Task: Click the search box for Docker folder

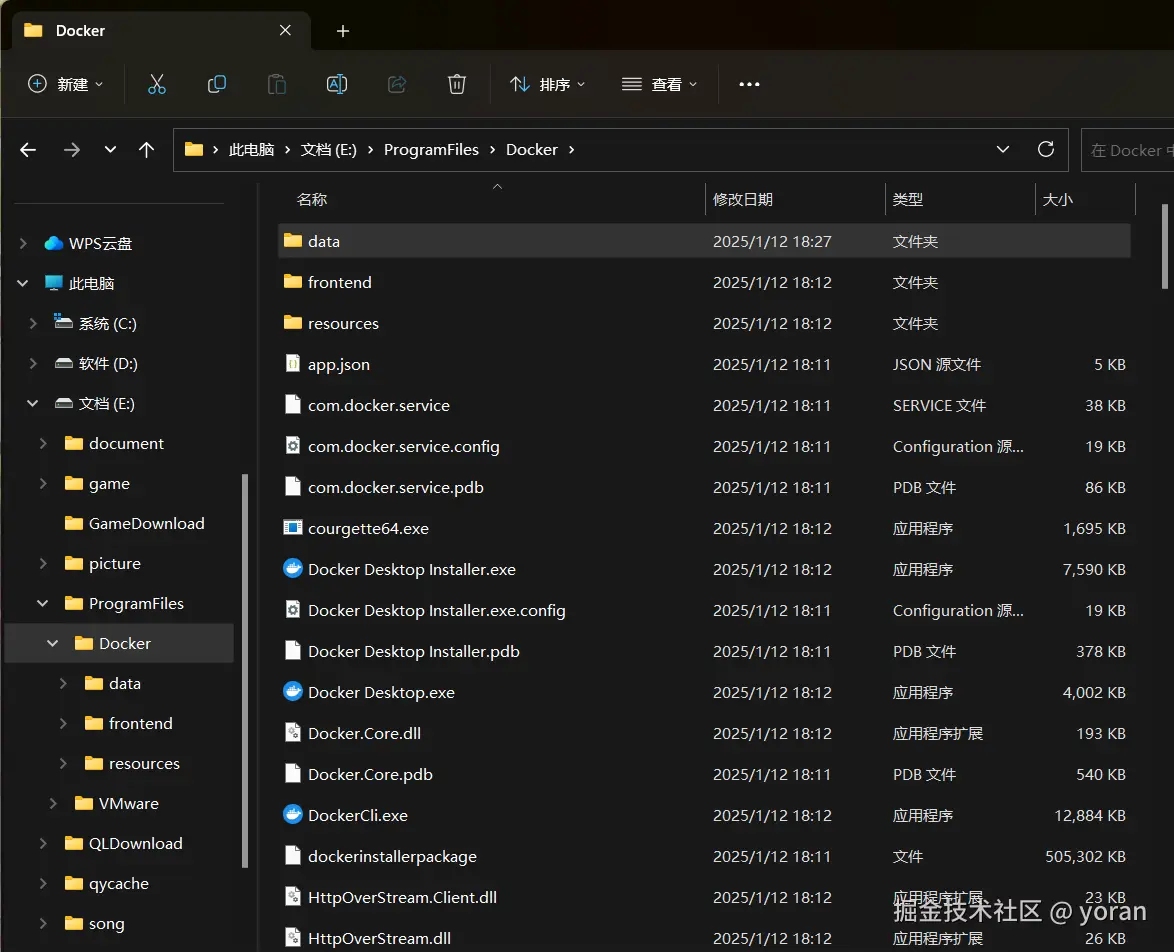Action: click(x=1128, y=150)
